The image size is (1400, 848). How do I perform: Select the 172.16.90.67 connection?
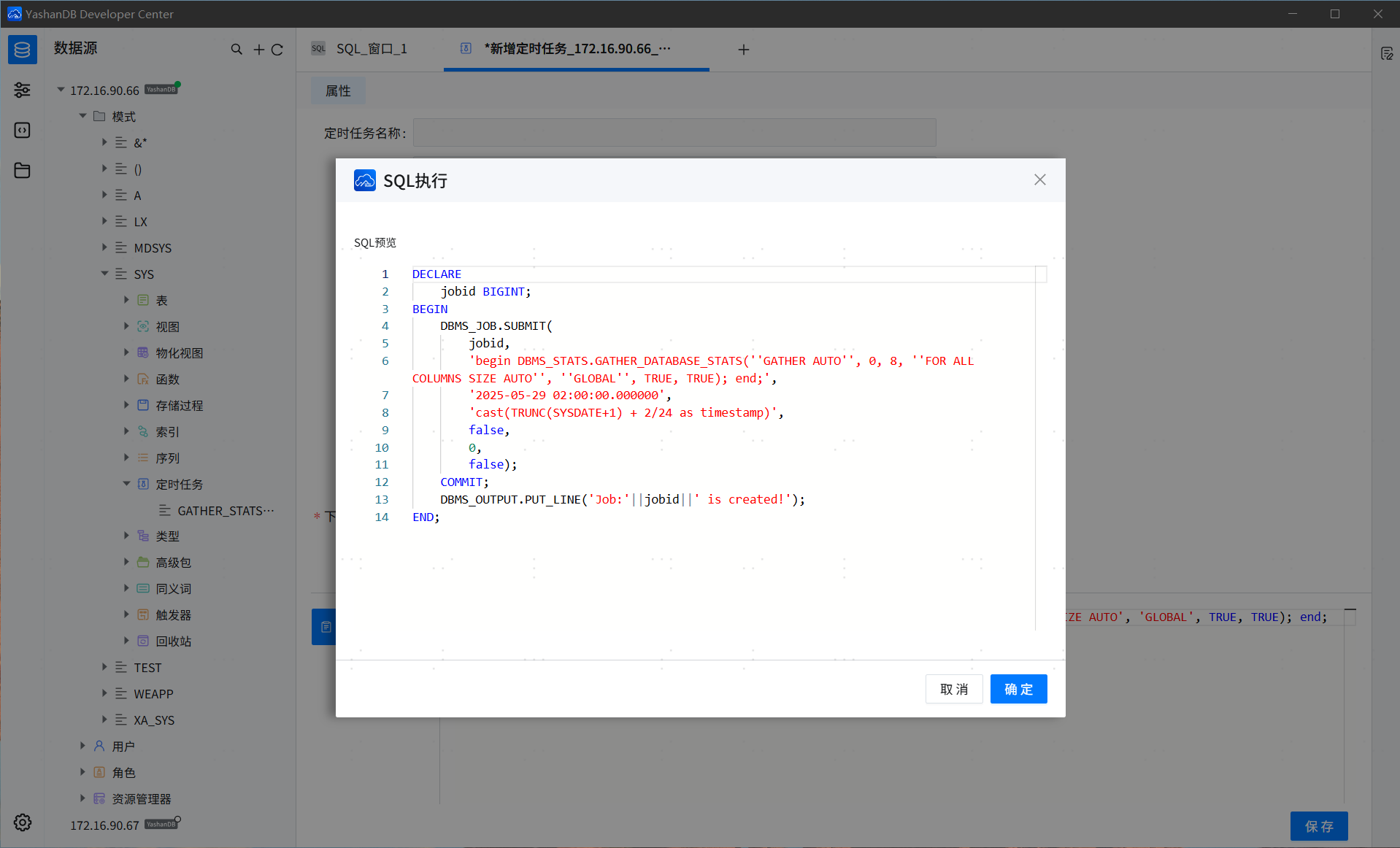(x=104, y=825)
